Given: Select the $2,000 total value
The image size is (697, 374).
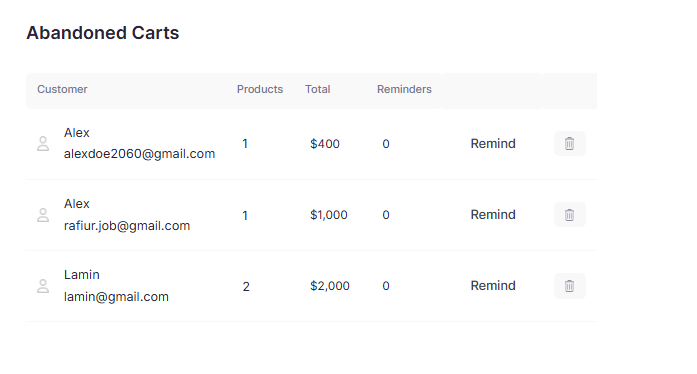Looking at the screenshot, I should coord(330,286).
